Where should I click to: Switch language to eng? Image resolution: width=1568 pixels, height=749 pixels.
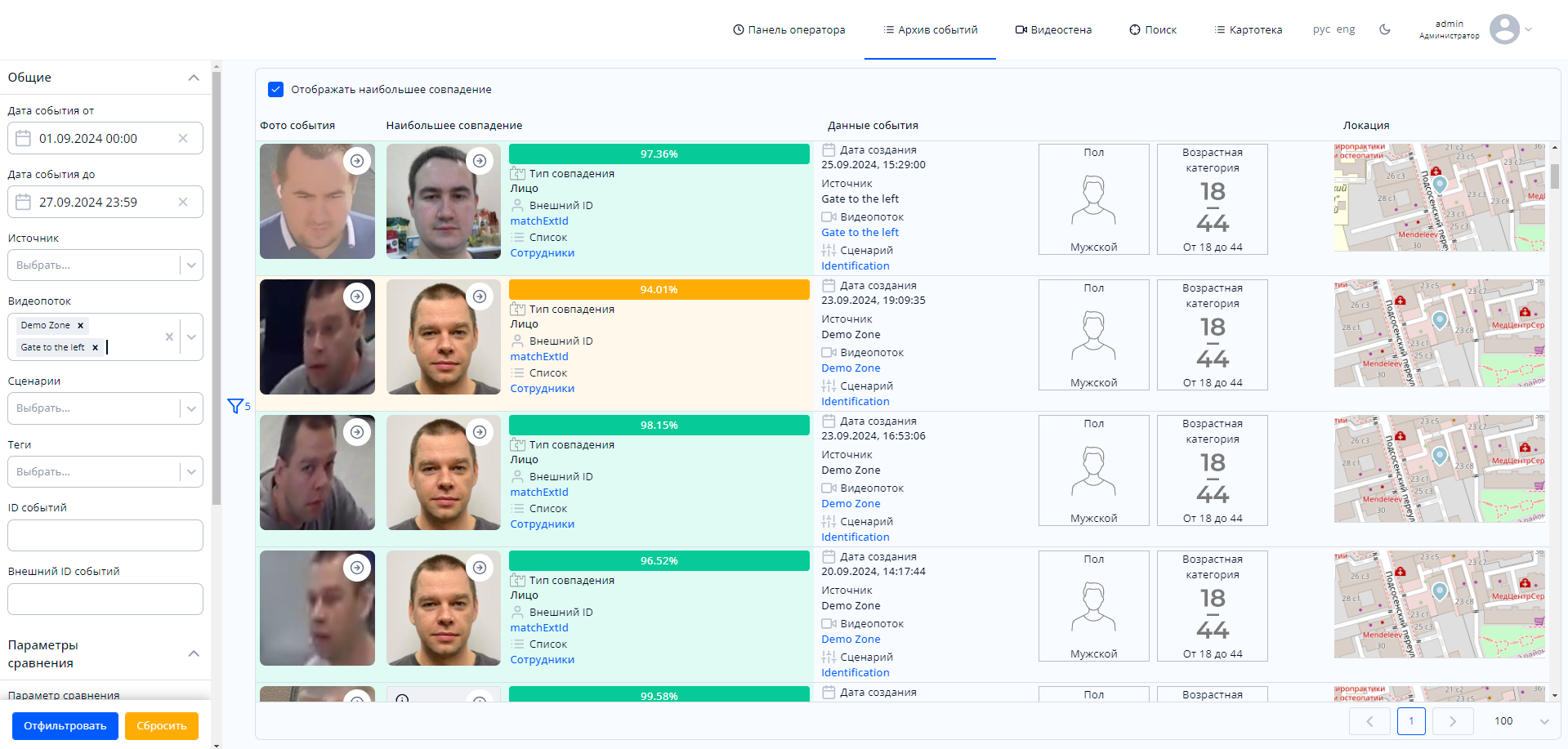[1346, 29]
